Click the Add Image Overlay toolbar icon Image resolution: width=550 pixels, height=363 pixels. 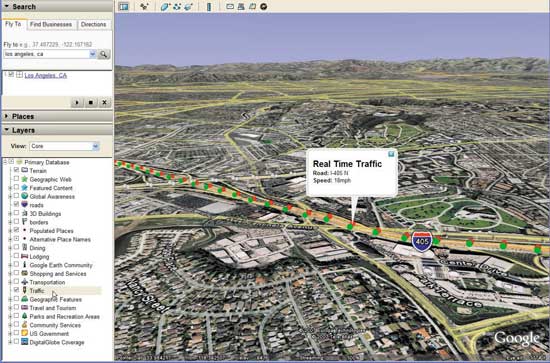point(189,6)
